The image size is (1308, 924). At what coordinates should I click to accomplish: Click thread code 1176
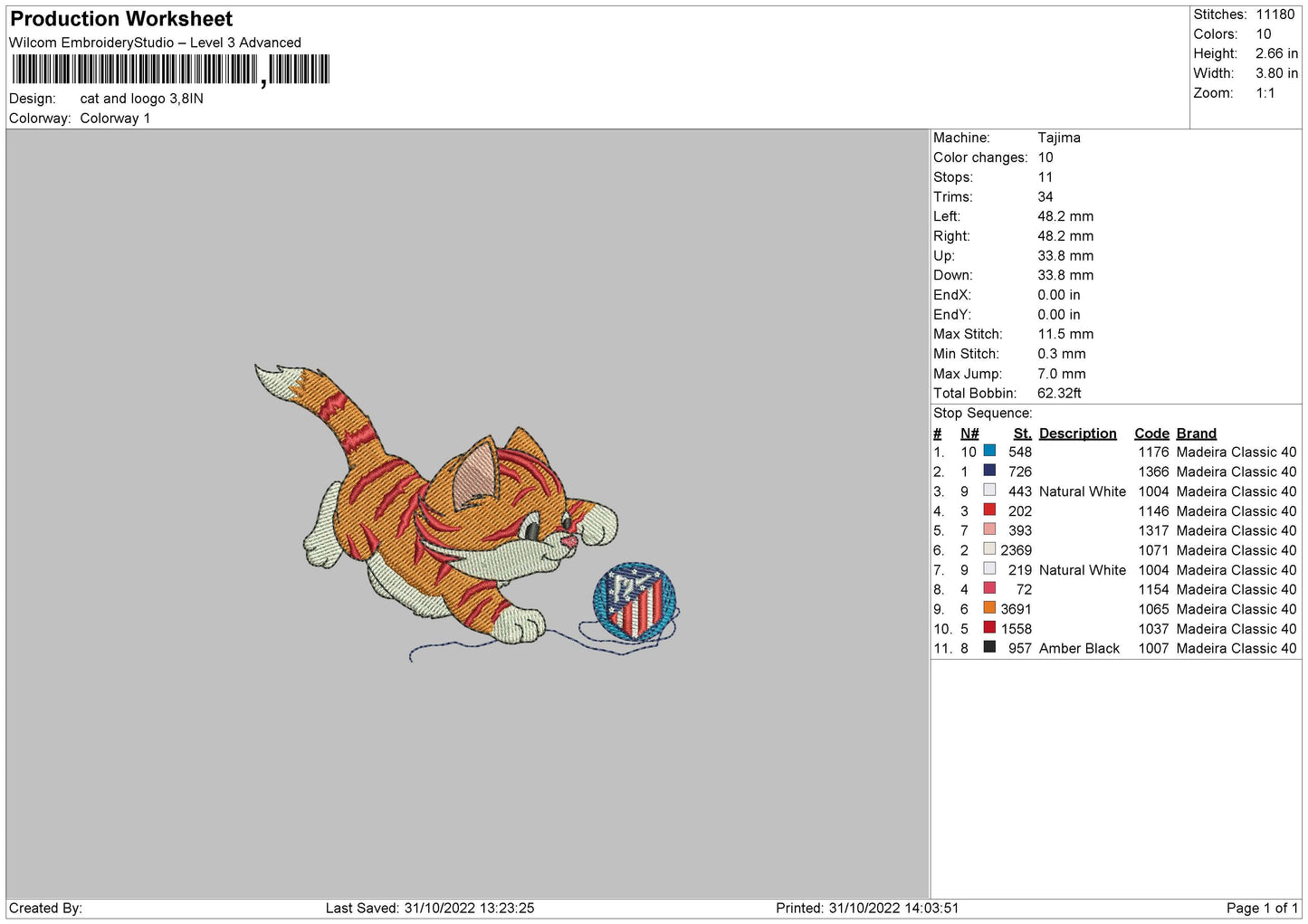pyautogui.click(x=1153, y=452)
